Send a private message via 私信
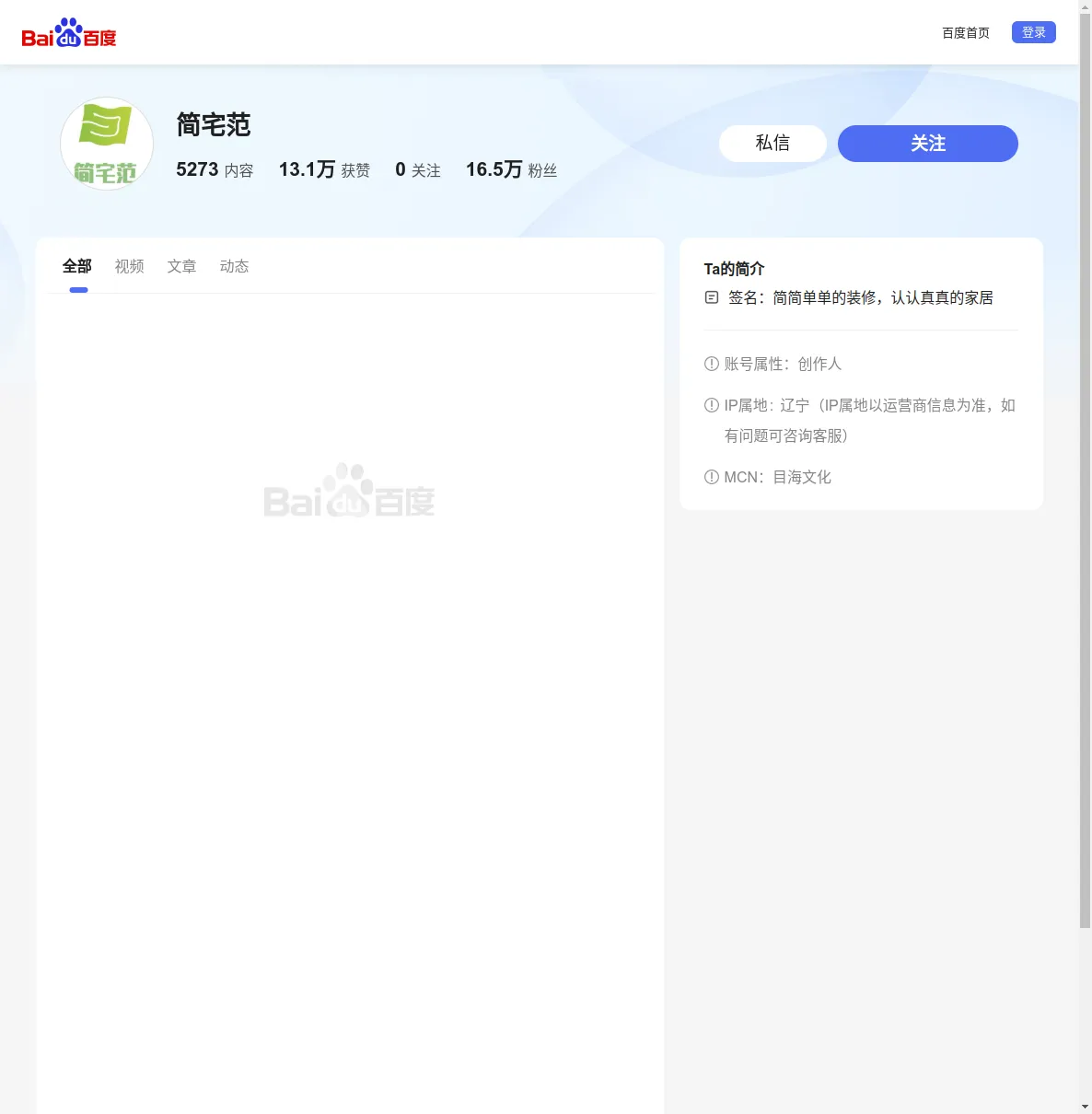Viewport: 1092px width, 1114px height. [x=773, y=144]
